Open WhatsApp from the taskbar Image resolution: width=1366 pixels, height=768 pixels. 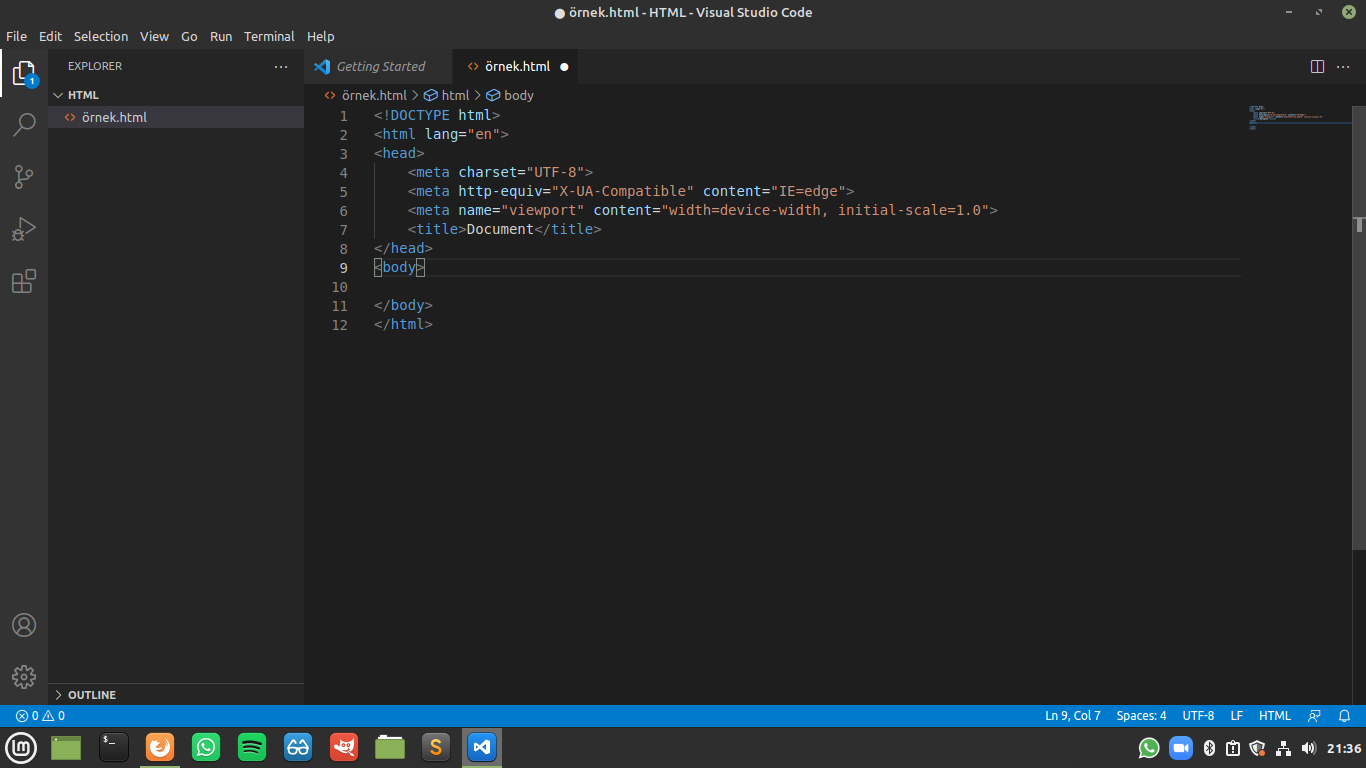point(206,747)
